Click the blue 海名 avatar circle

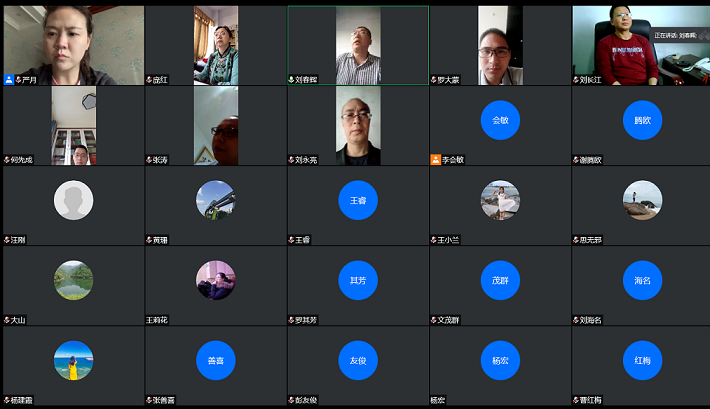(x=642, y=281)
